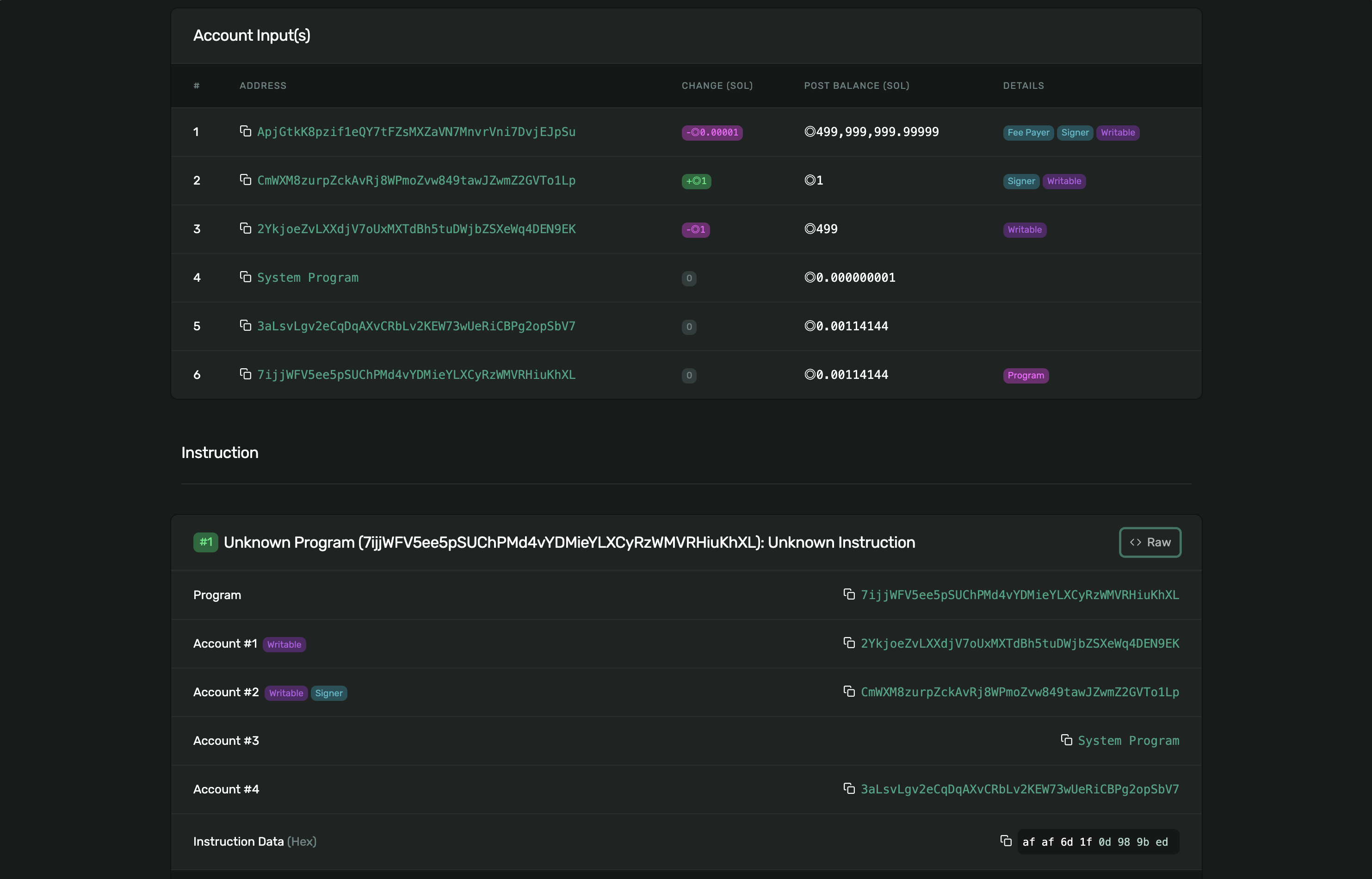1372x879 pixels.
Task: Click the hex data af af 6d 1f
Action: [x=1094, y=842]
